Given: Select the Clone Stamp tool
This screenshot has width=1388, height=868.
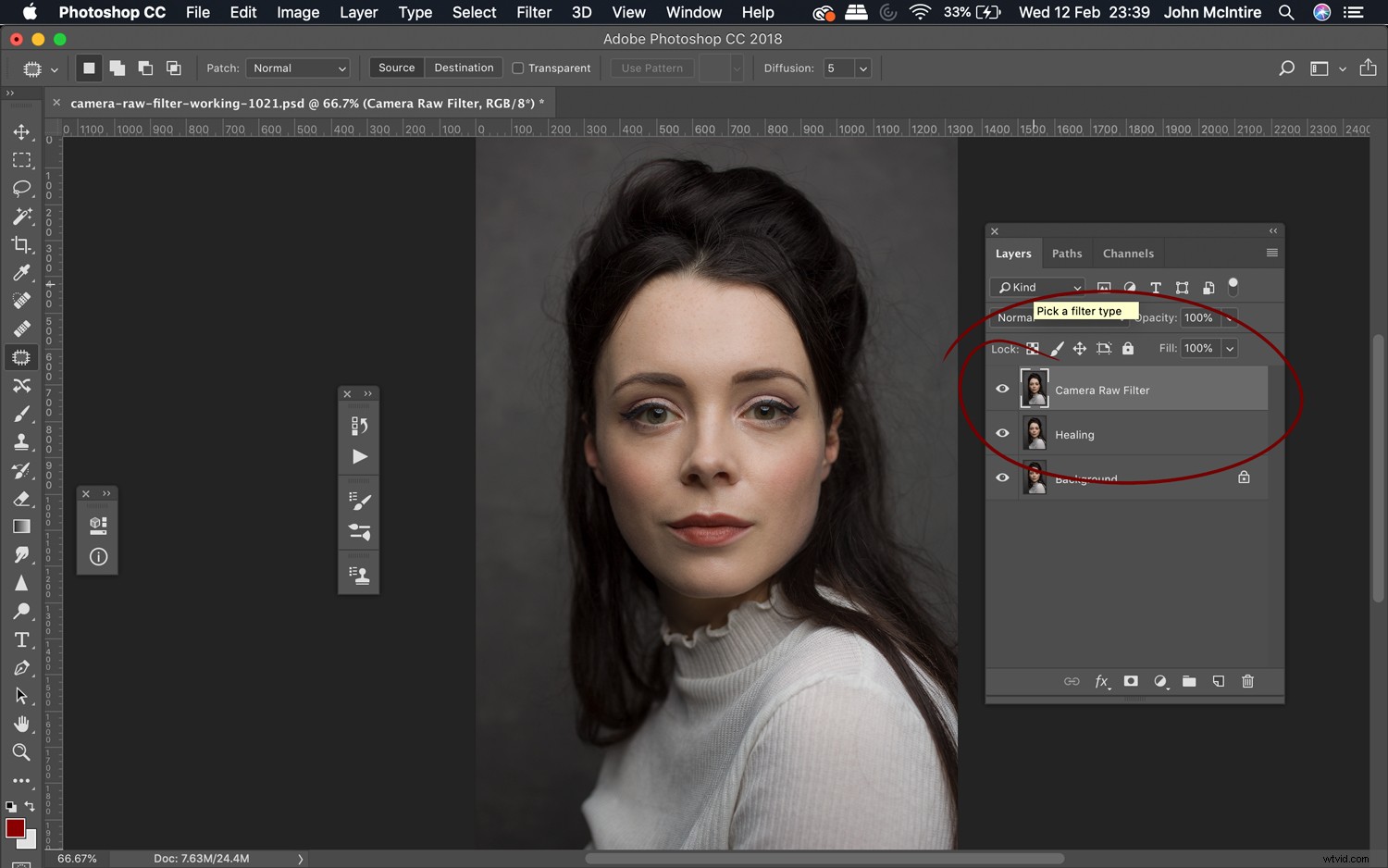Looking at the screenshot, I should point(22,441).
